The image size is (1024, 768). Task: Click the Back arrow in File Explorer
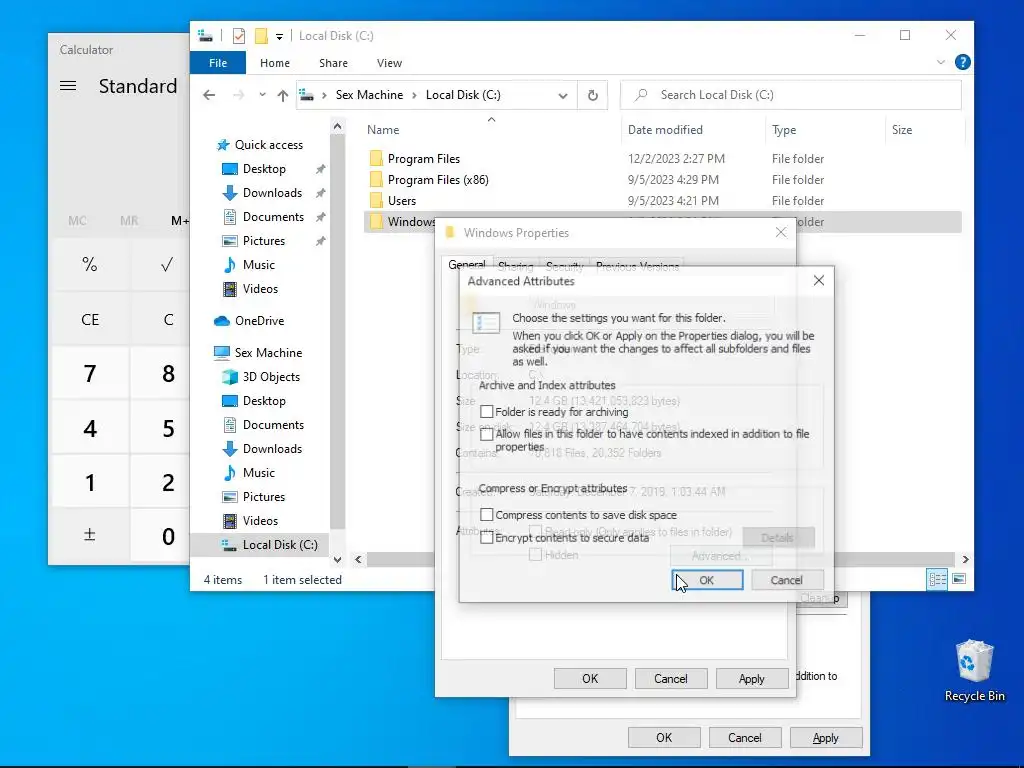pyautogui.click(x=209, y=95)
